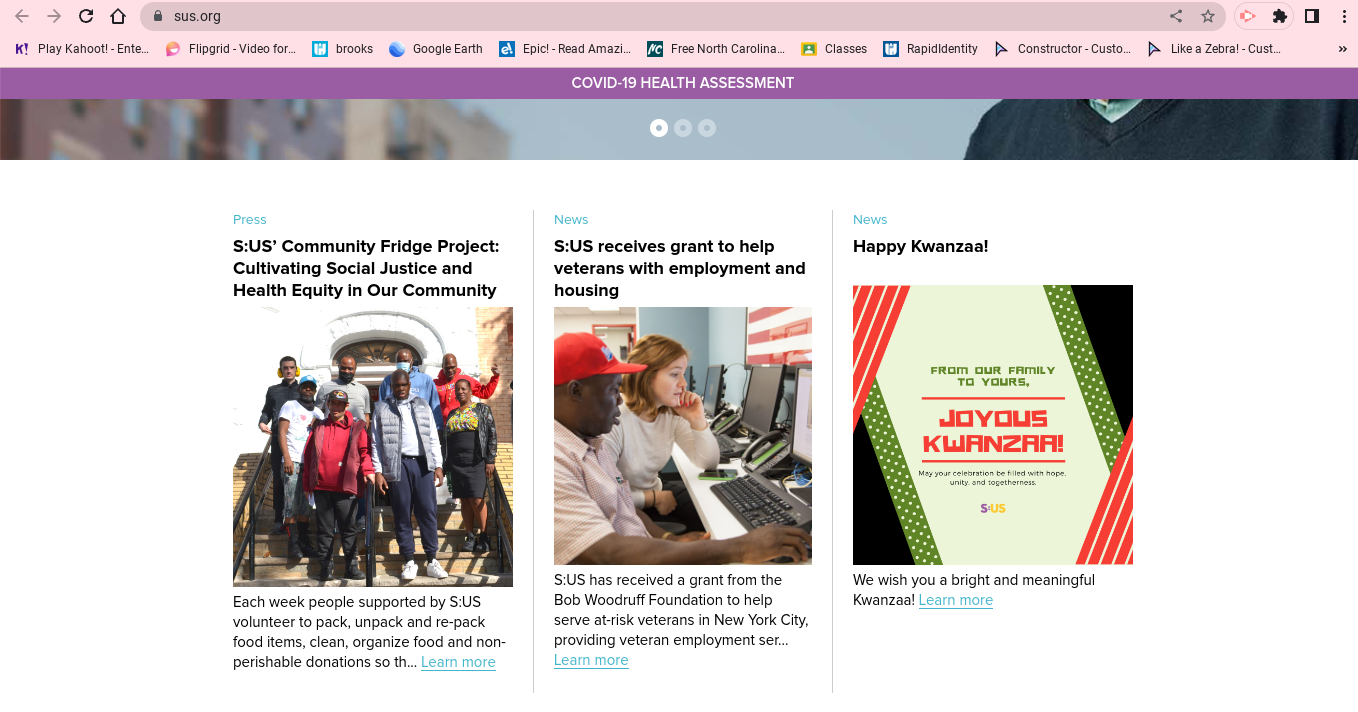This screenshot has height=712, width=1358.
Task: Follow Learn more under Community Fridge article
Action: (x=458, y=662)
